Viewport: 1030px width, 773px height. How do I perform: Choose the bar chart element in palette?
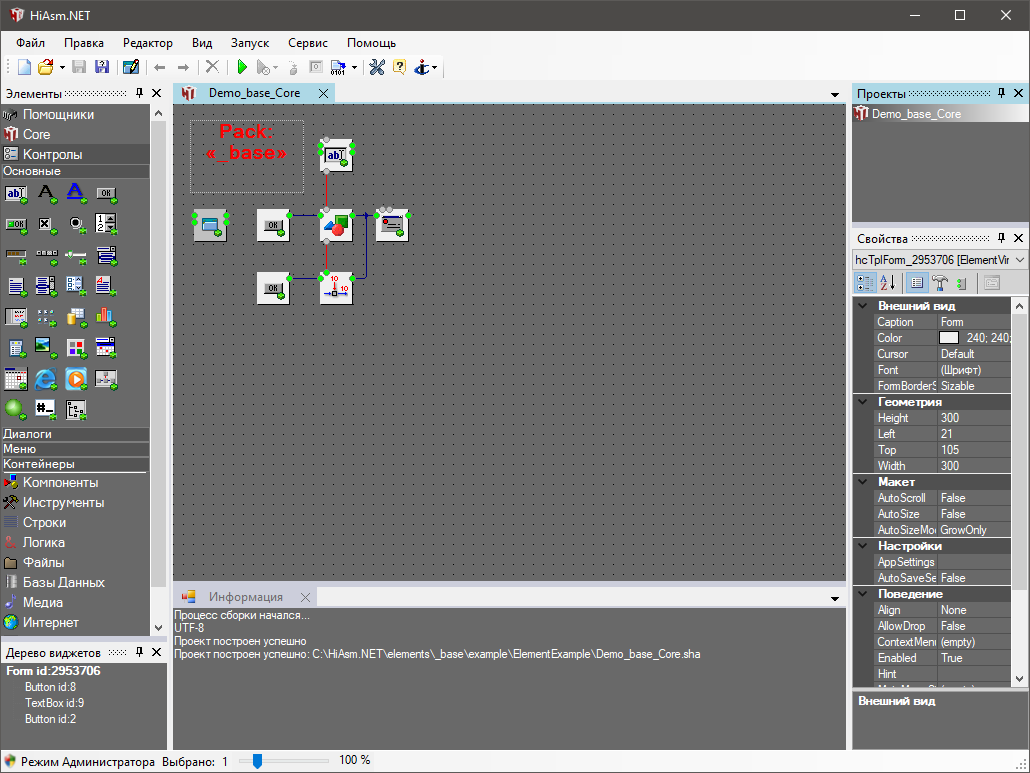pos(106,317)
